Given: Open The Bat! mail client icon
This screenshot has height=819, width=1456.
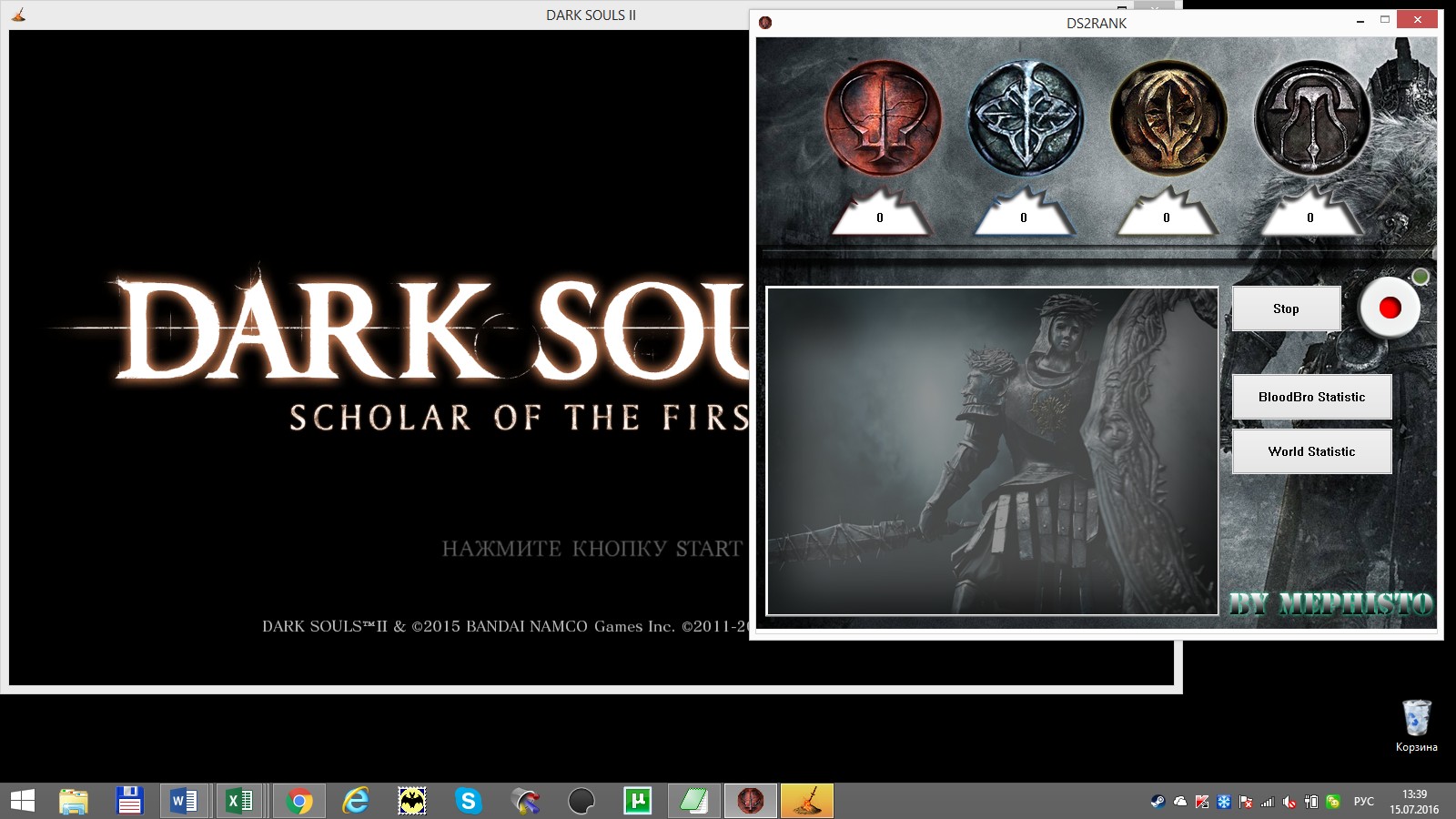Looking at the screenshot, I should 412,801.
